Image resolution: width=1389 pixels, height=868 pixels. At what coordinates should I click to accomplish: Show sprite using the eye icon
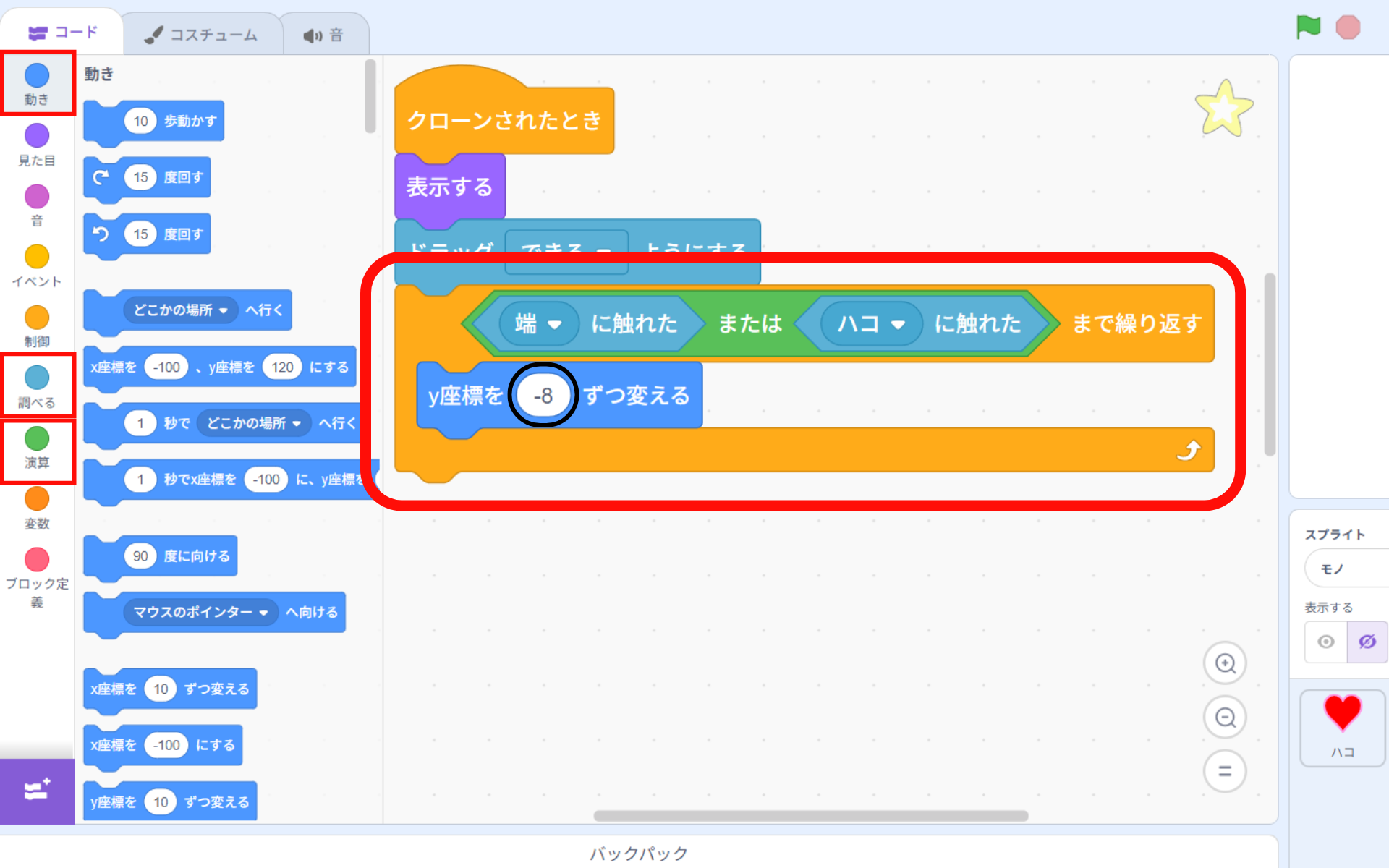click(x=1326, y=642)
